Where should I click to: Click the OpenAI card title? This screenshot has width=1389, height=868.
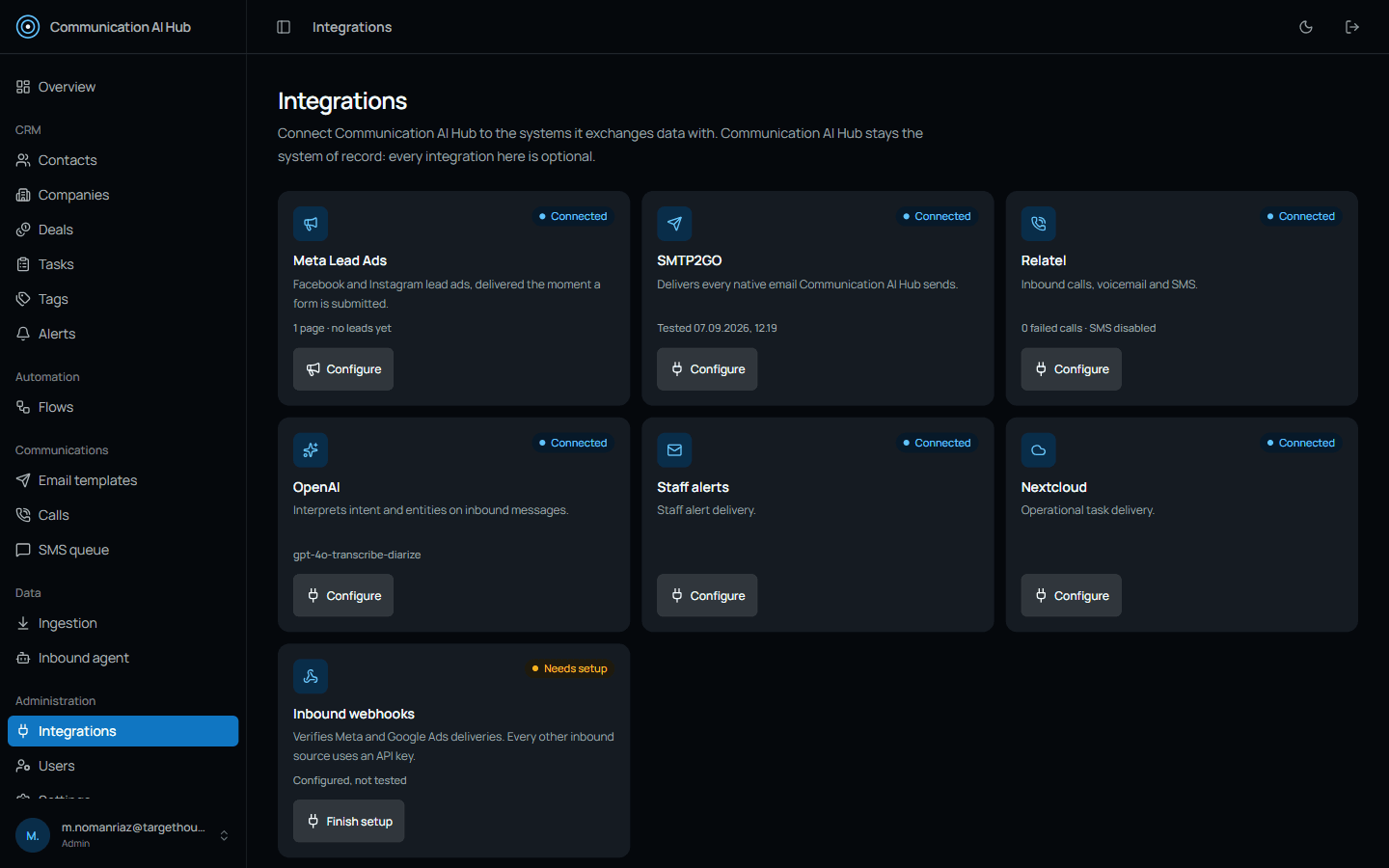tap(316, 487)
